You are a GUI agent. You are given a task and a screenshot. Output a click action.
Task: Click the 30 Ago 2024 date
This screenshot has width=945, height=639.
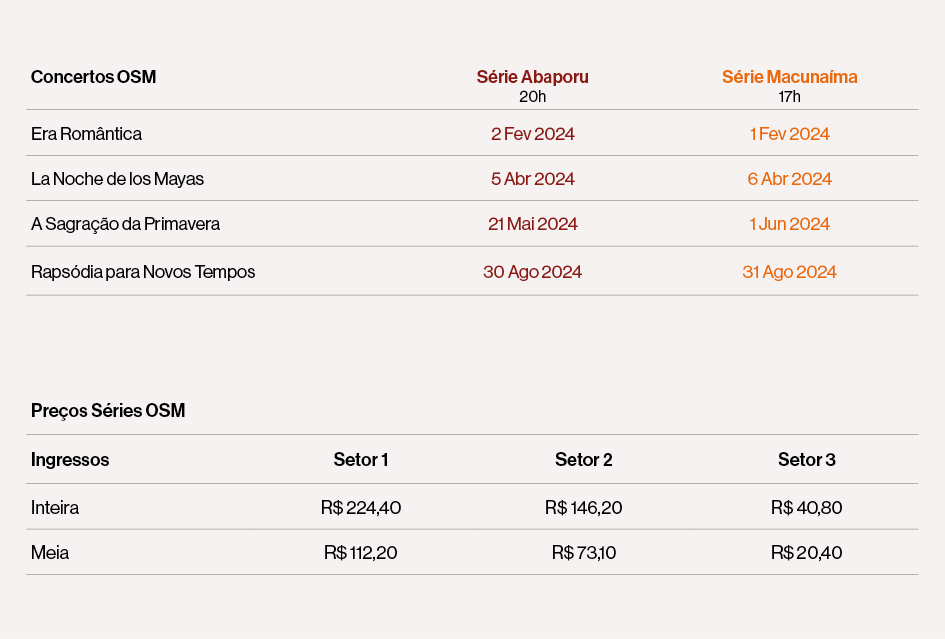532,272
